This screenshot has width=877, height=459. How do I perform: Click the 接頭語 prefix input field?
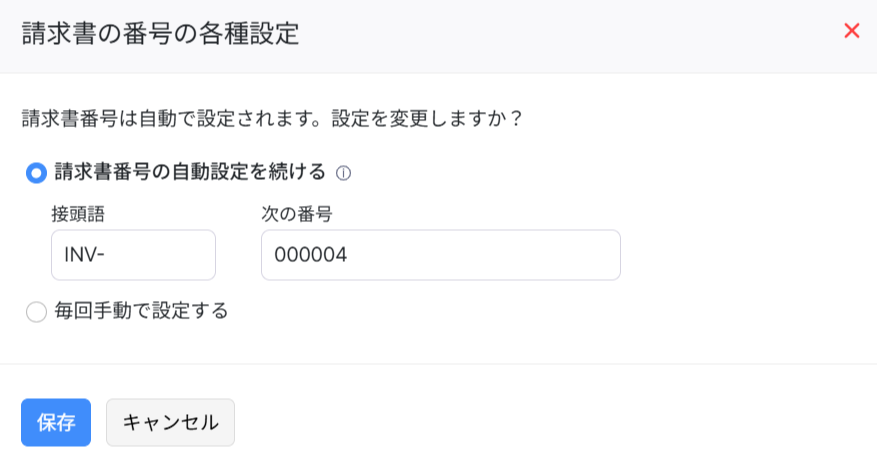(133, 255)
